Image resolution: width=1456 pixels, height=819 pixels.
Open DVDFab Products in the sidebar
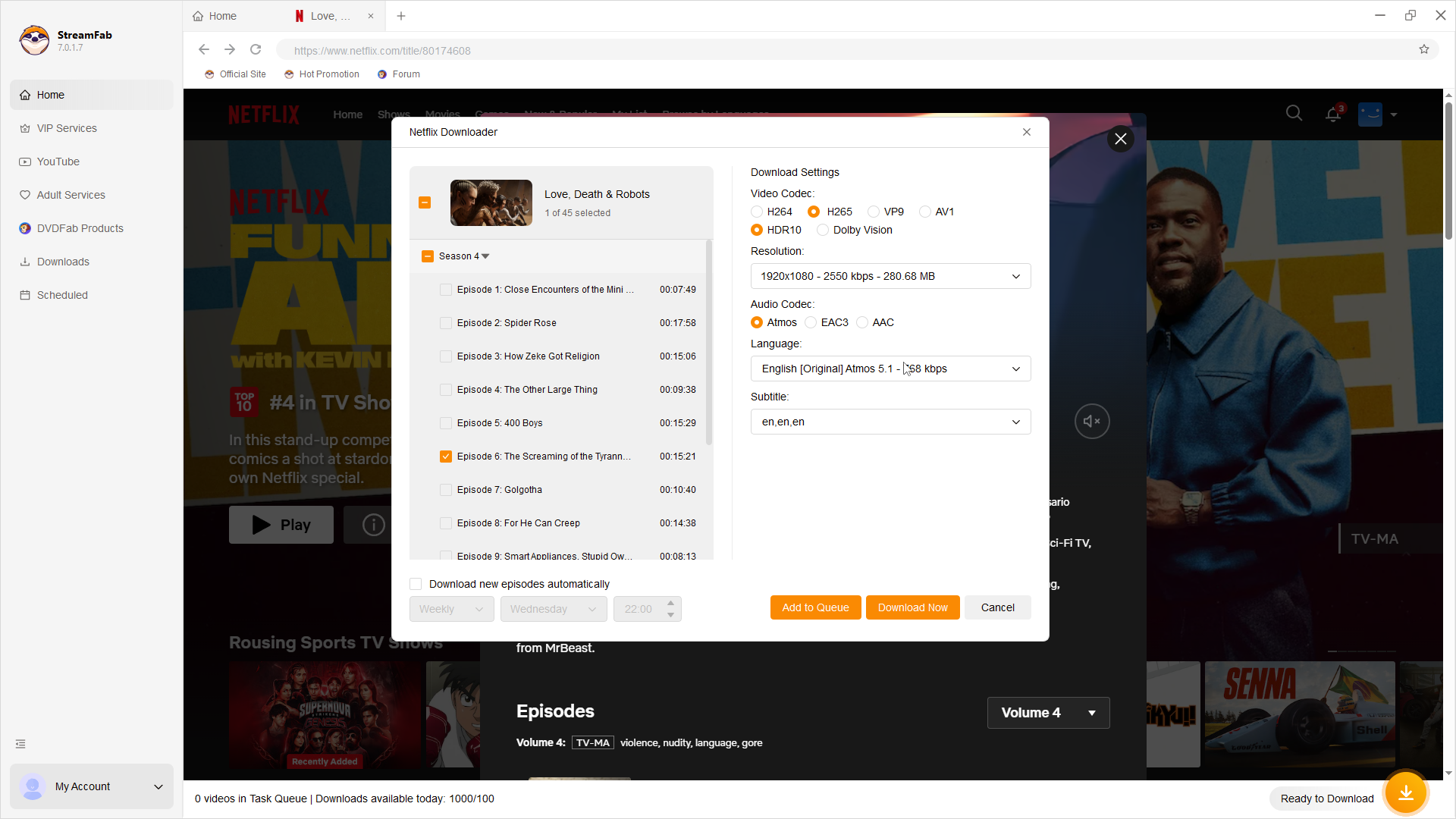92,228
